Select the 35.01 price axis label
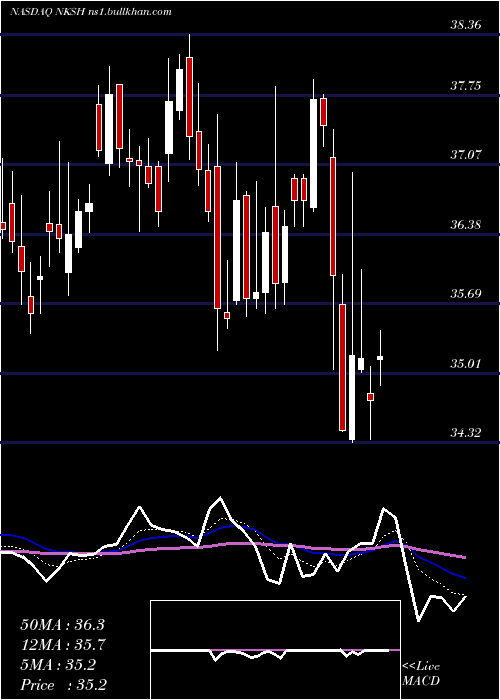Image resolution: width=500 pixels, height=700 pixels. coord(466,363)
